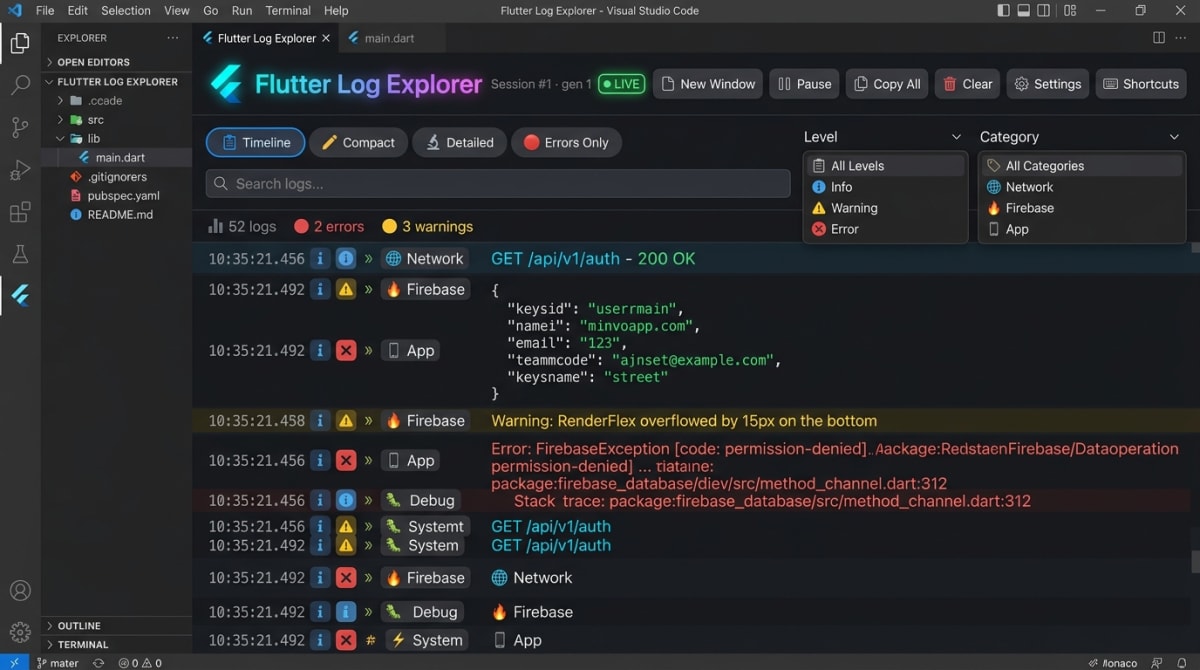1200x670 pixels.
Task: Collapse the Flutter Log Explorer folder section
Action: (x=116, y=82)
